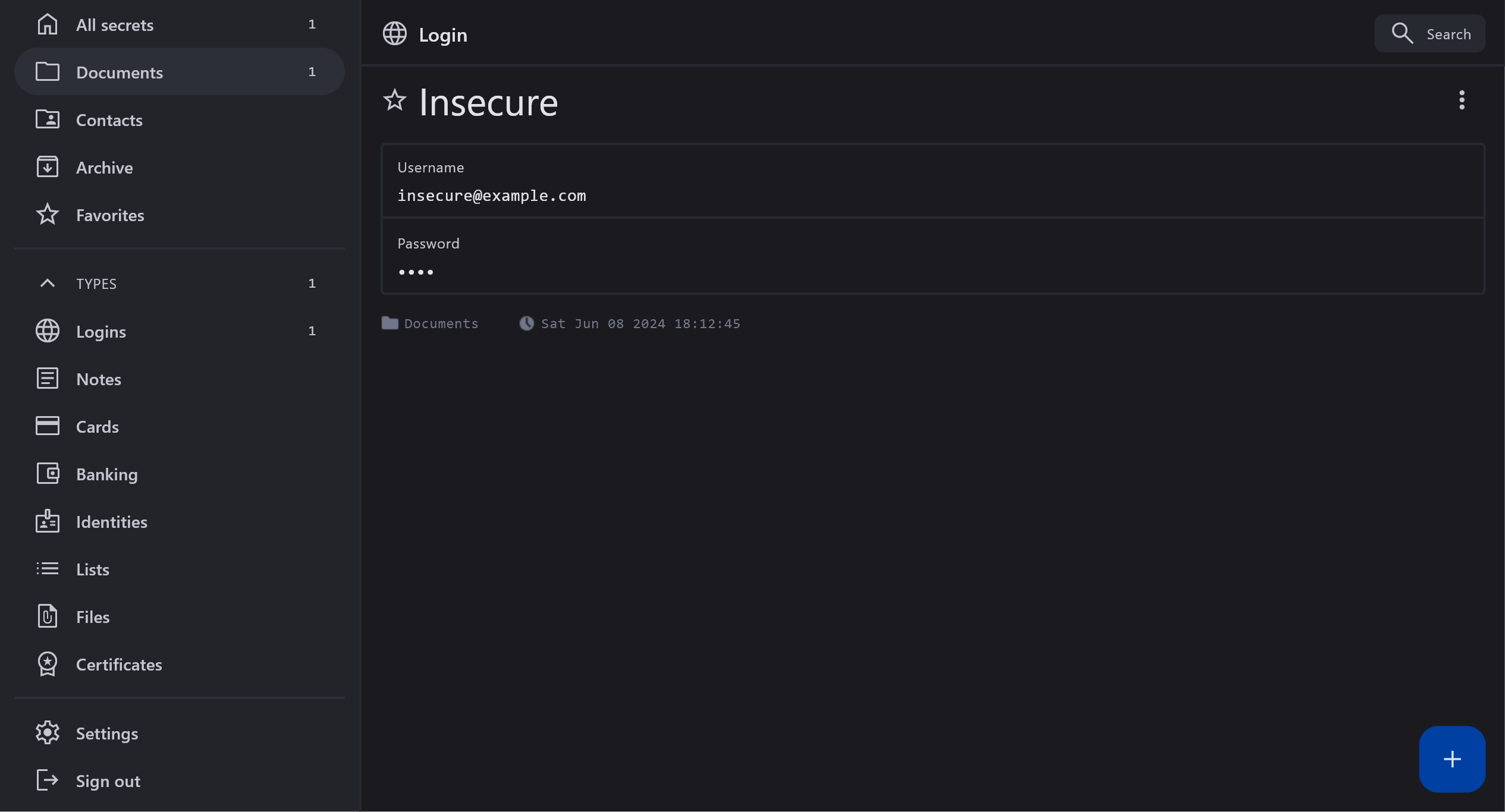Select the Files attachment icon
This screenshot has width=1505, height=812.
(x=48, y=616)
